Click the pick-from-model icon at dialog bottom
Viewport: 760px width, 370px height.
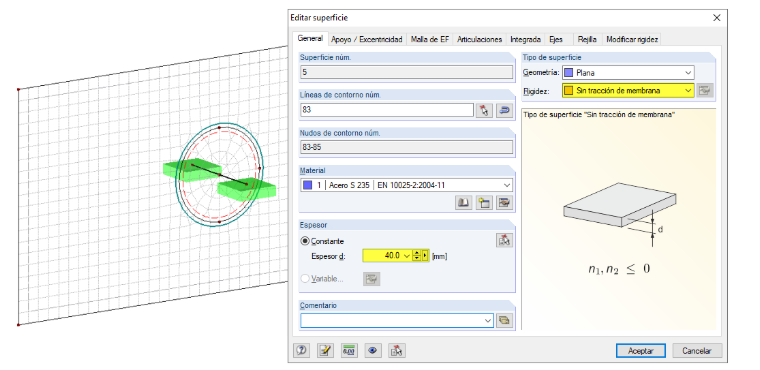(397, 350)
